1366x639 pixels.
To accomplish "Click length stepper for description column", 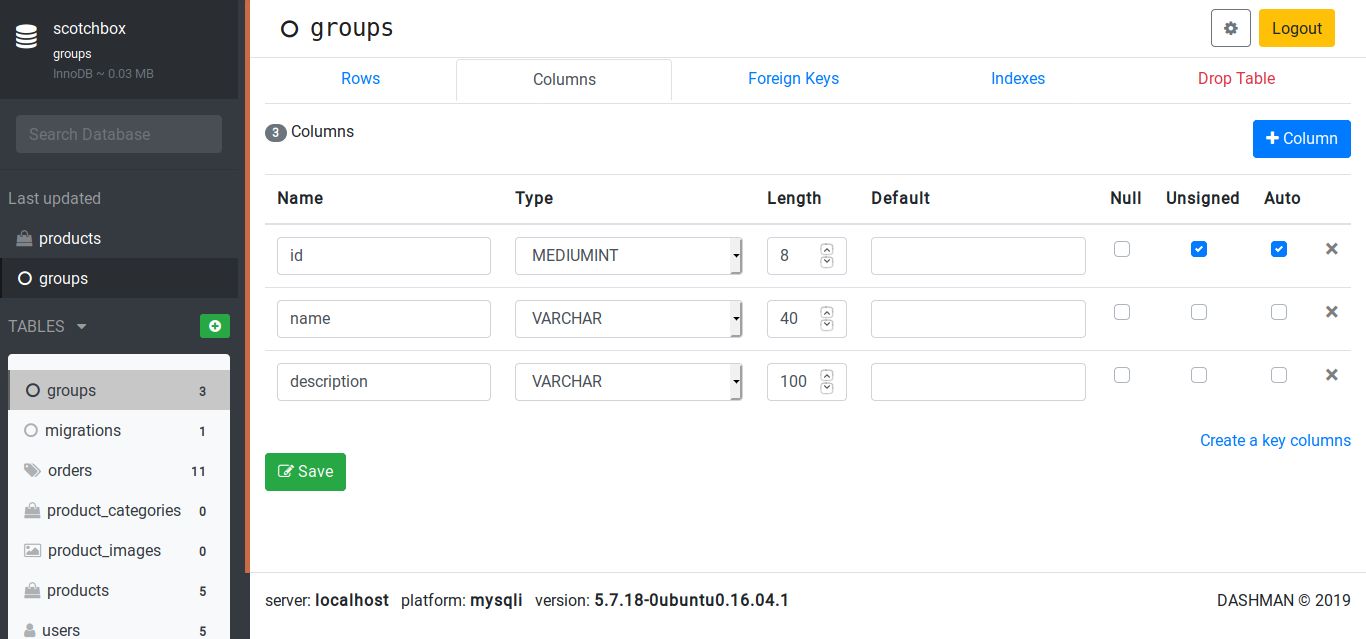I will [826, 382].
